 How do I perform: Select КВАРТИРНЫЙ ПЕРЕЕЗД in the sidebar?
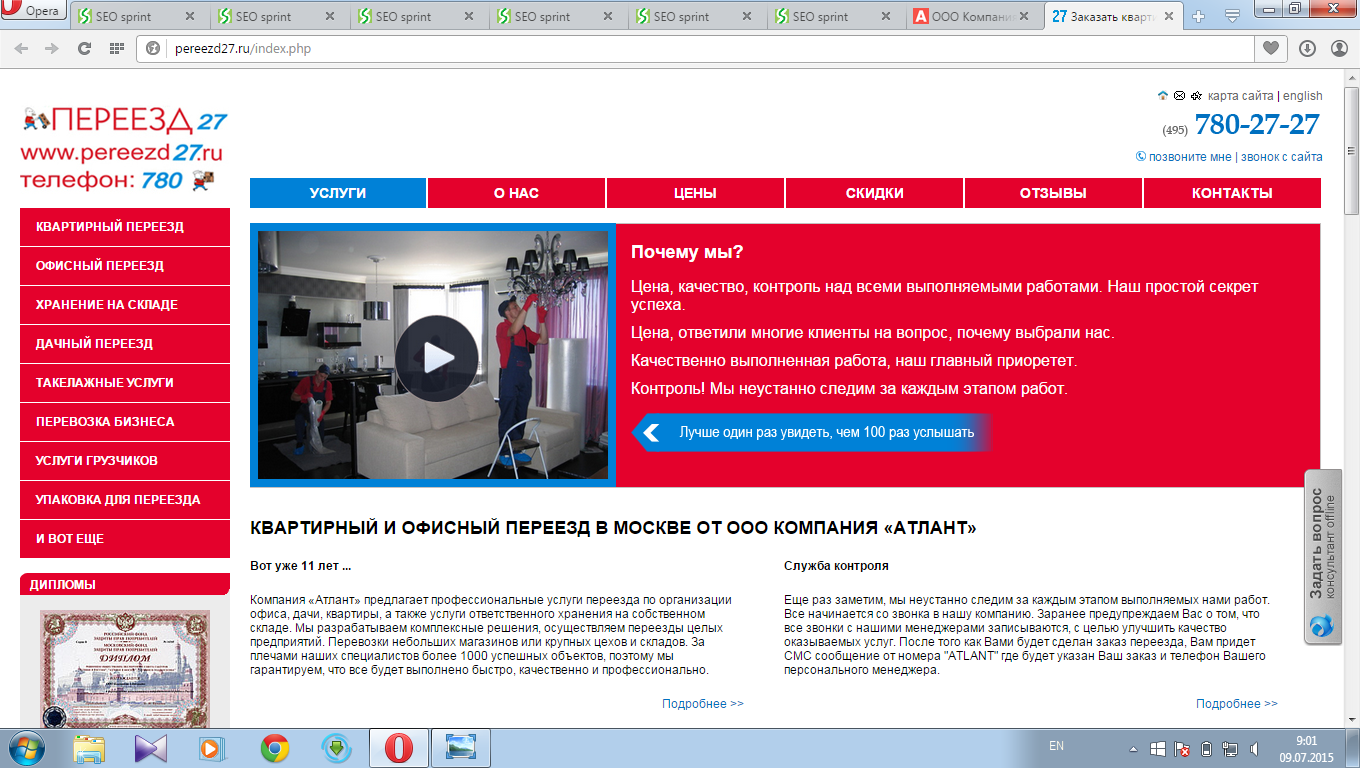pos(125,227)
